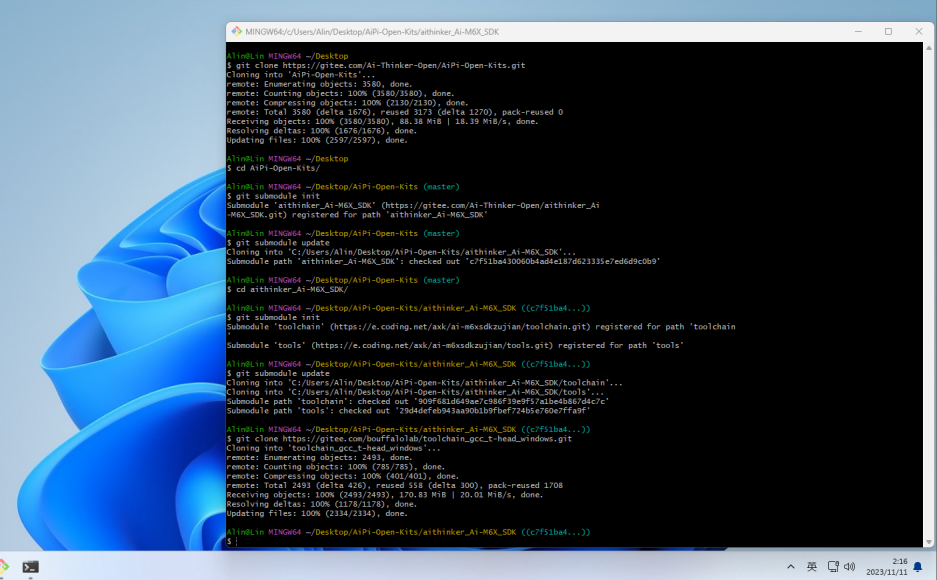Click the "remote: Total 3580 (delta 1676)" line
The width and height of the screenshot is (937, 580).
point(394,112)
